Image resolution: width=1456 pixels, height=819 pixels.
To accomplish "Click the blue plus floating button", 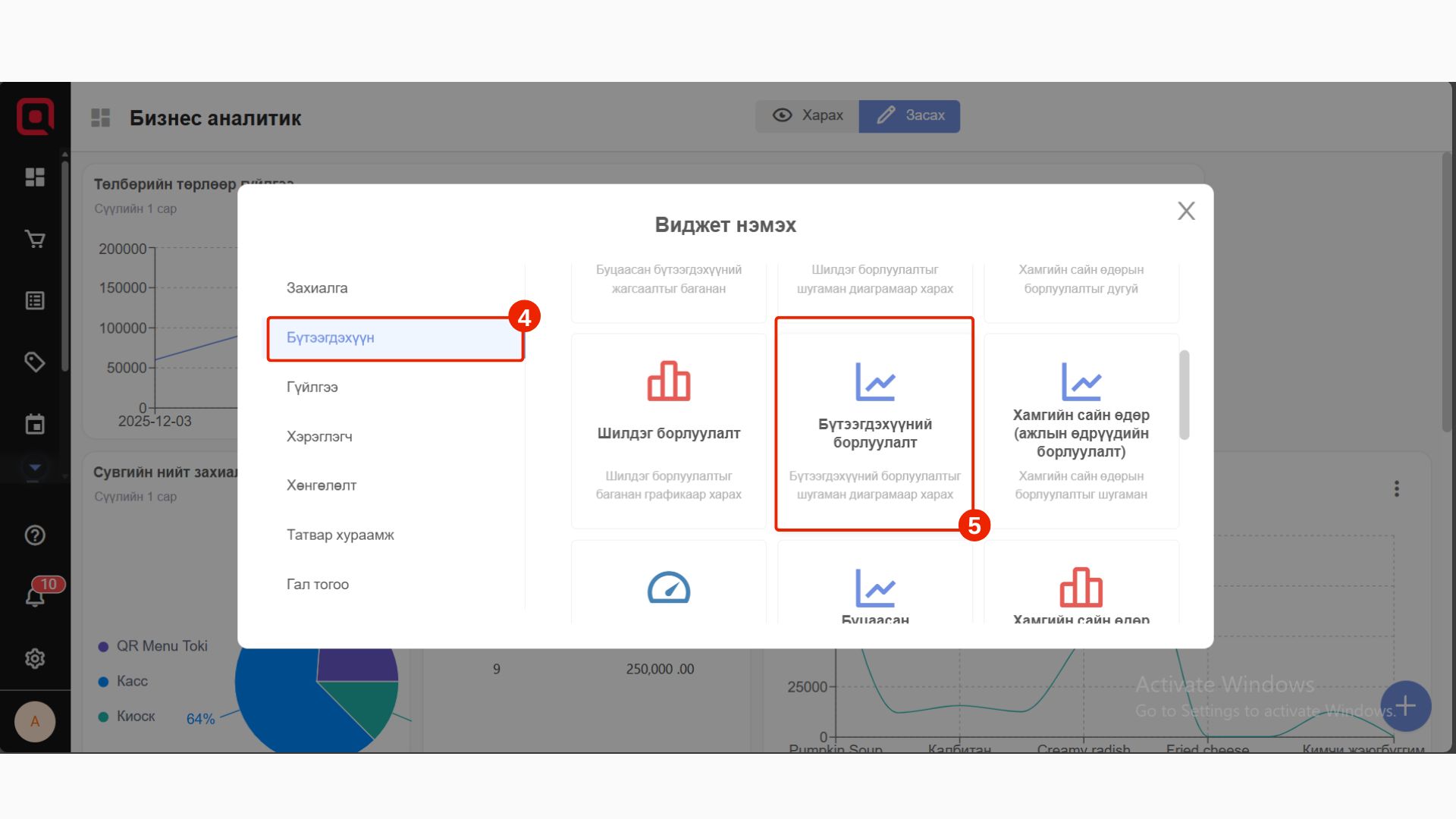I will pos(1405,706).
